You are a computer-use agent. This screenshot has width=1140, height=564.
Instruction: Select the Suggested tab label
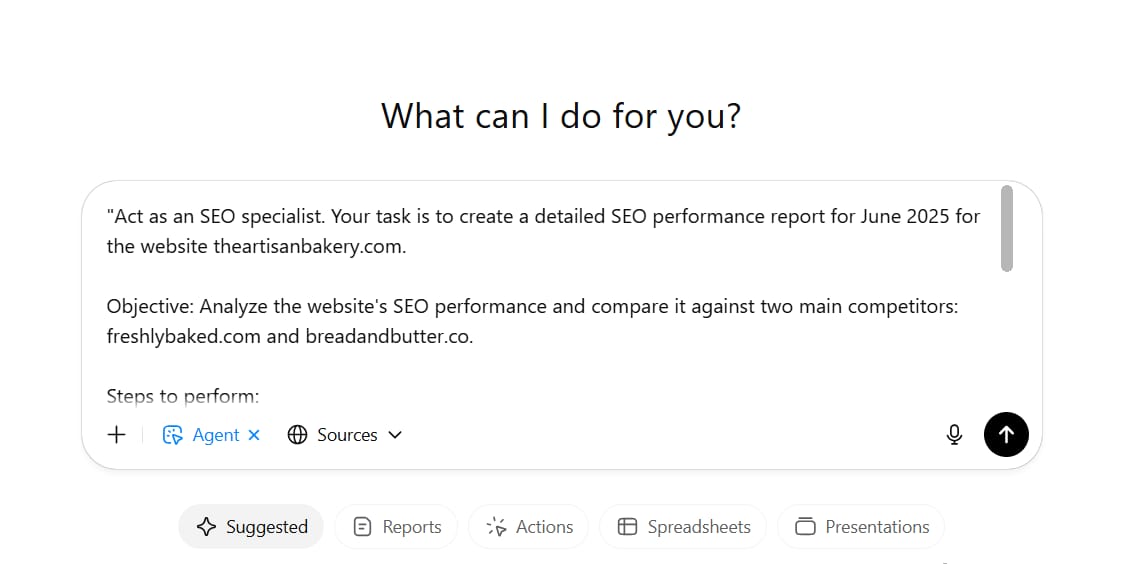[267, 527]
